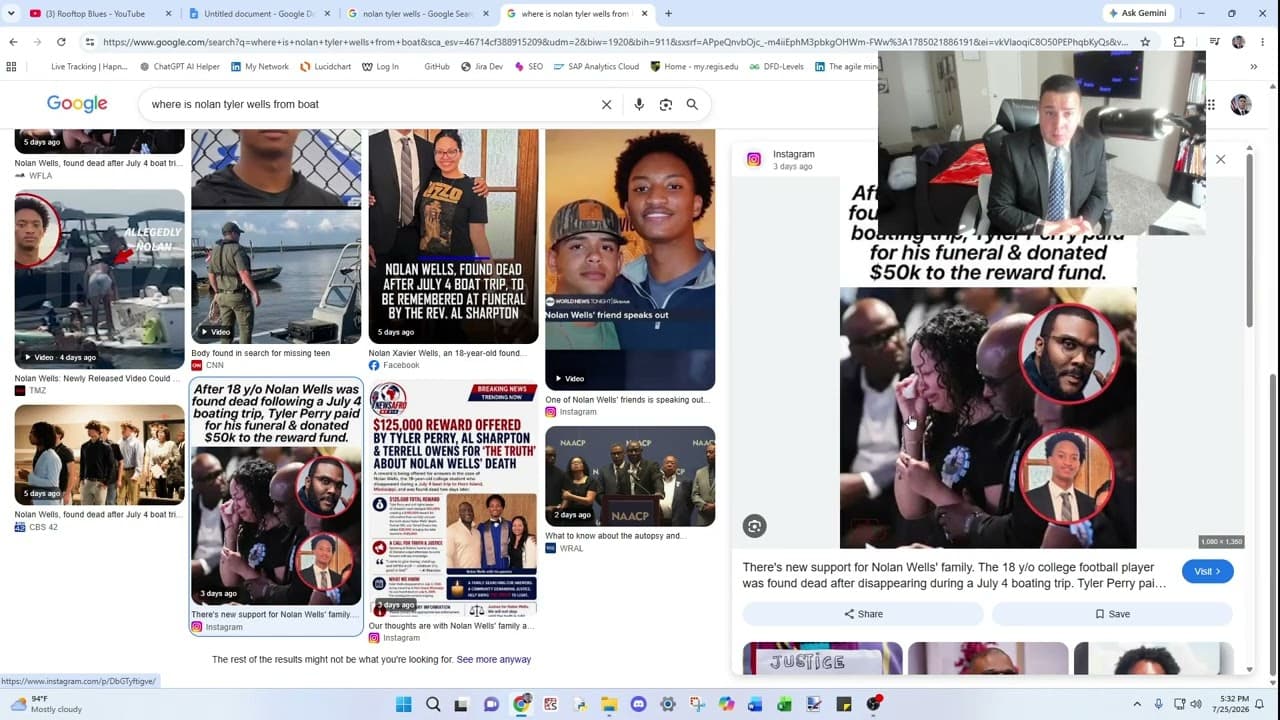This screenshot has width=1280, height=720.
Task: Open the Facebook funeral Al Sharpton result
Action: coord(453,236)
